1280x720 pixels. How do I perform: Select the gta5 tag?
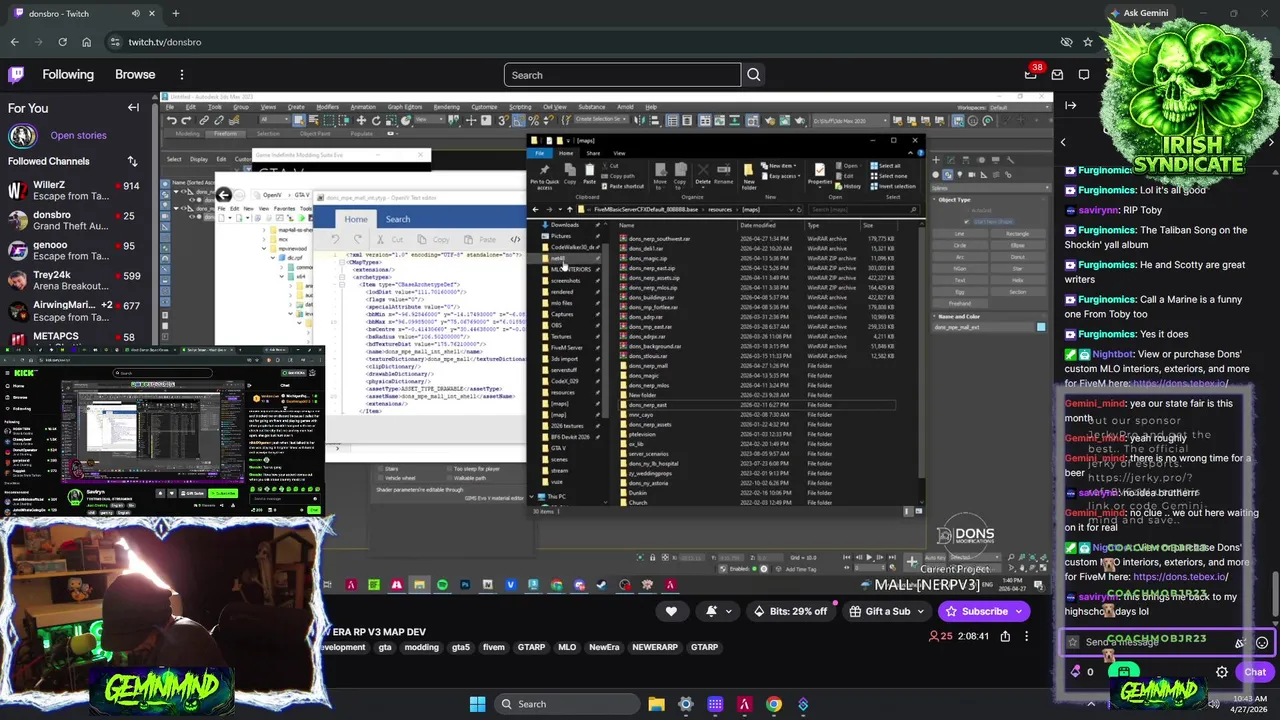[461, 647]
